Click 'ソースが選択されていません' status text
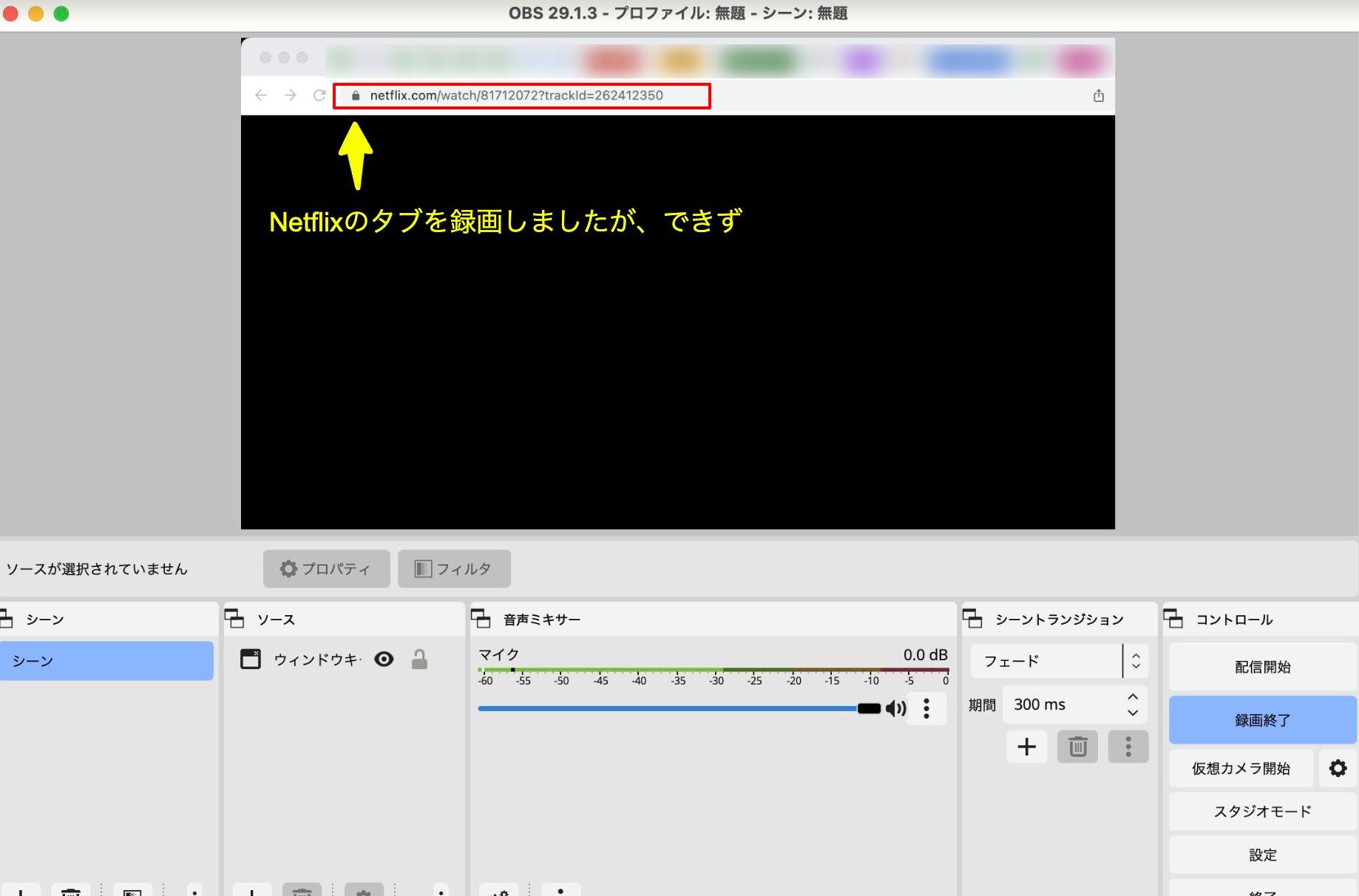 (x=97, y=569)
